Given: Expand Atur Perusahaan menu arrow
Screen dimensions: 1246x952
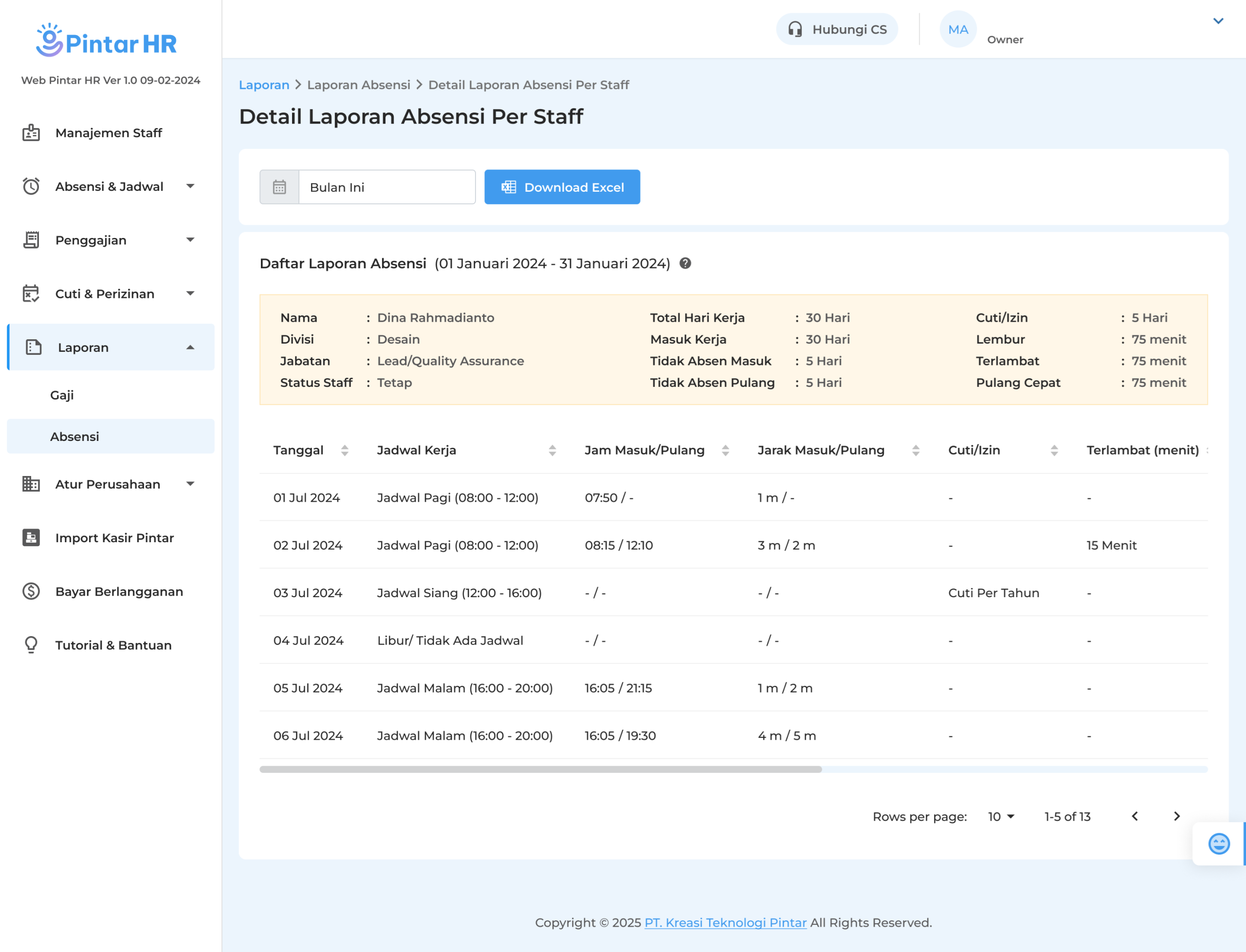Looking at the screenshot, I should (190, 484).
